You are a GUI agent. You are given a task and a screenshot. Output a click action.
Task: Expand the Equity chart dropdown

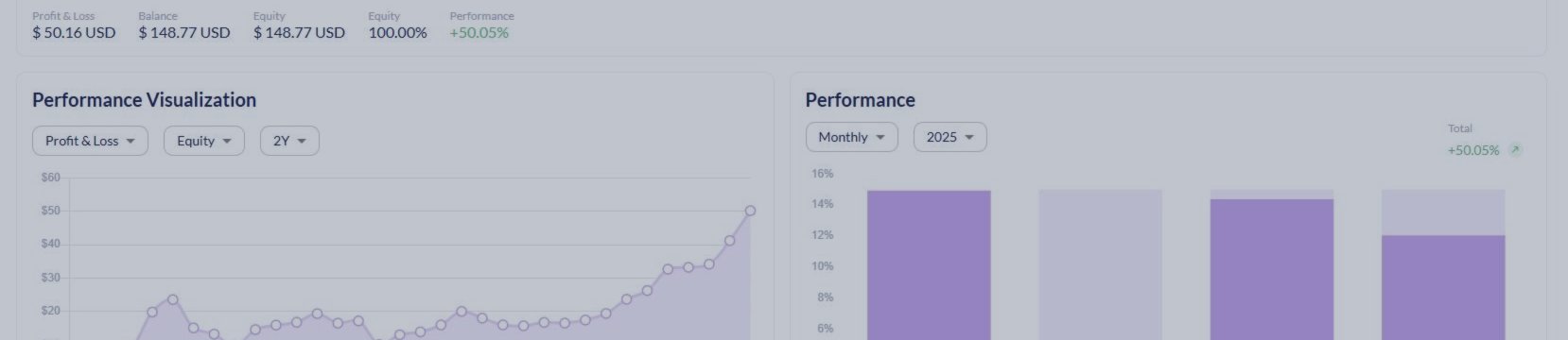[204, 141]
